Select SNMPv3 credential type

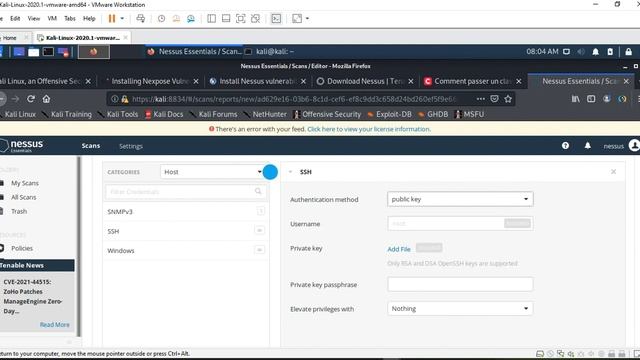(186, 211)
